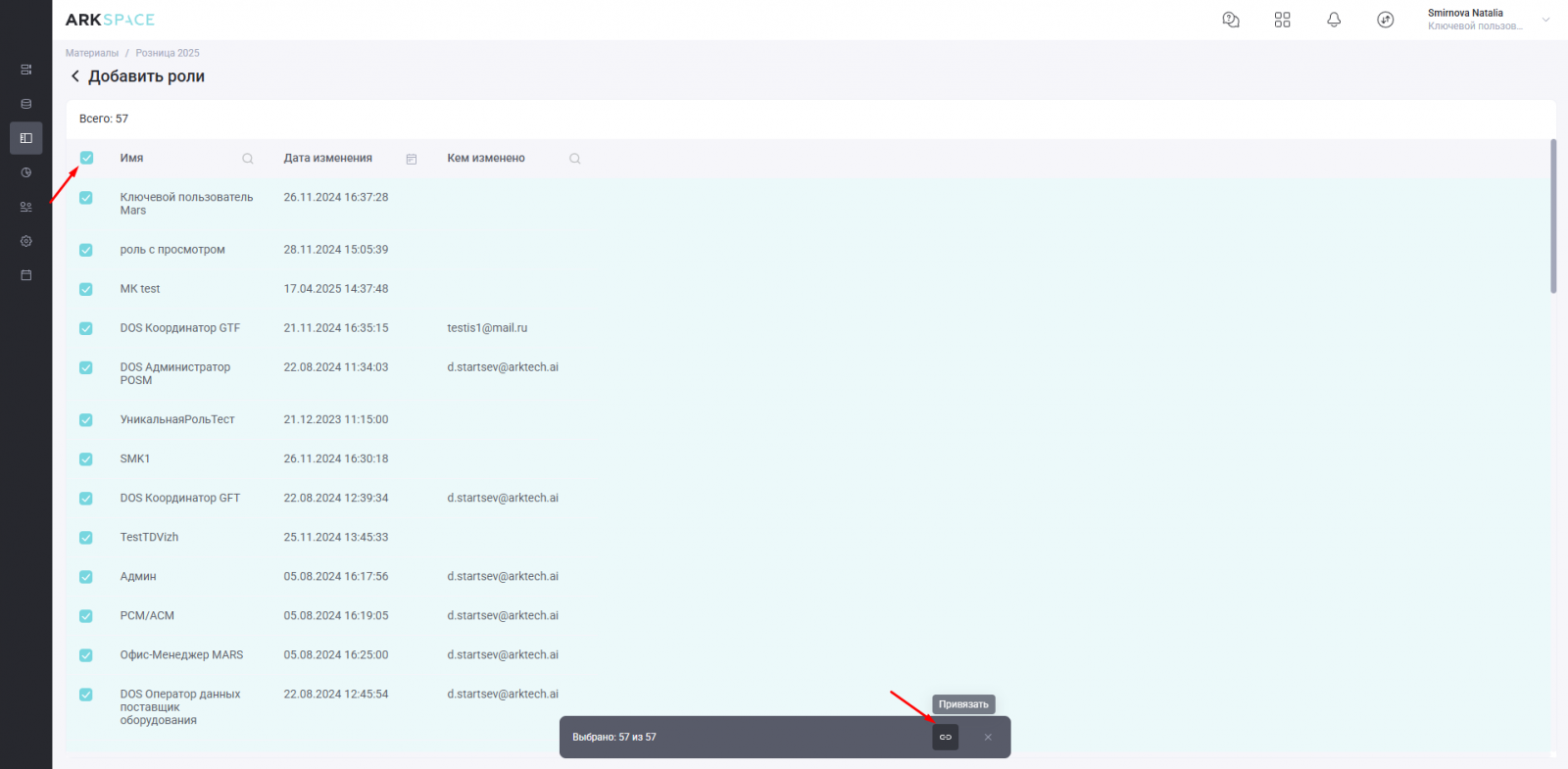Click Выбрано: 57 из 57 text

pos(614,737)
